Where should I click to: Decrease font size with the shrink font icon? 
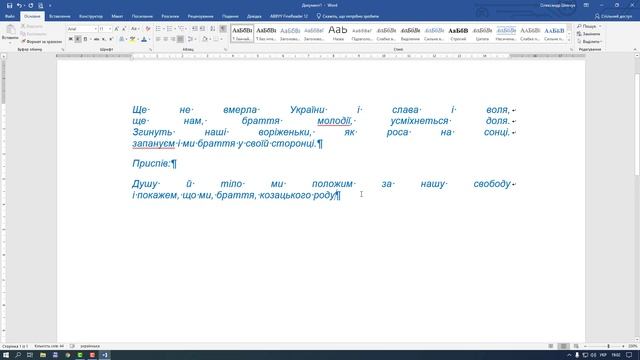124,29
